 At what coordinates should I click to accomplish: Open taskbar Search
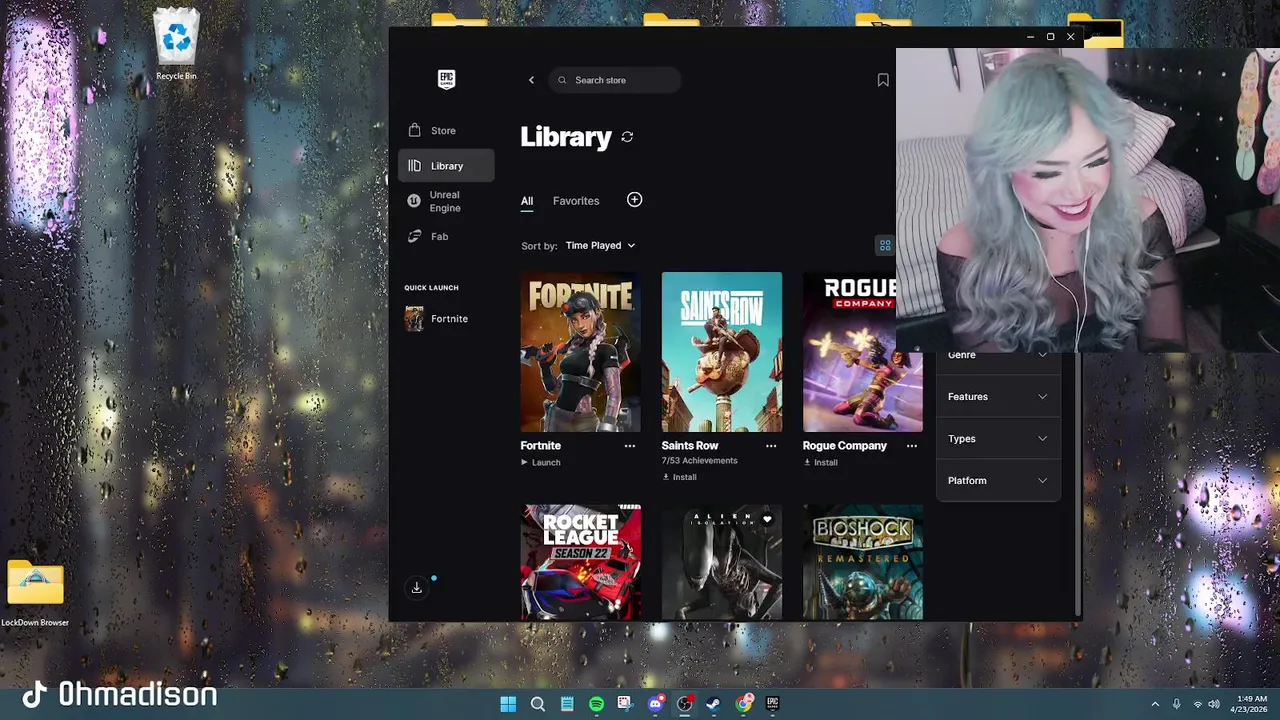[x=538, y=704]
